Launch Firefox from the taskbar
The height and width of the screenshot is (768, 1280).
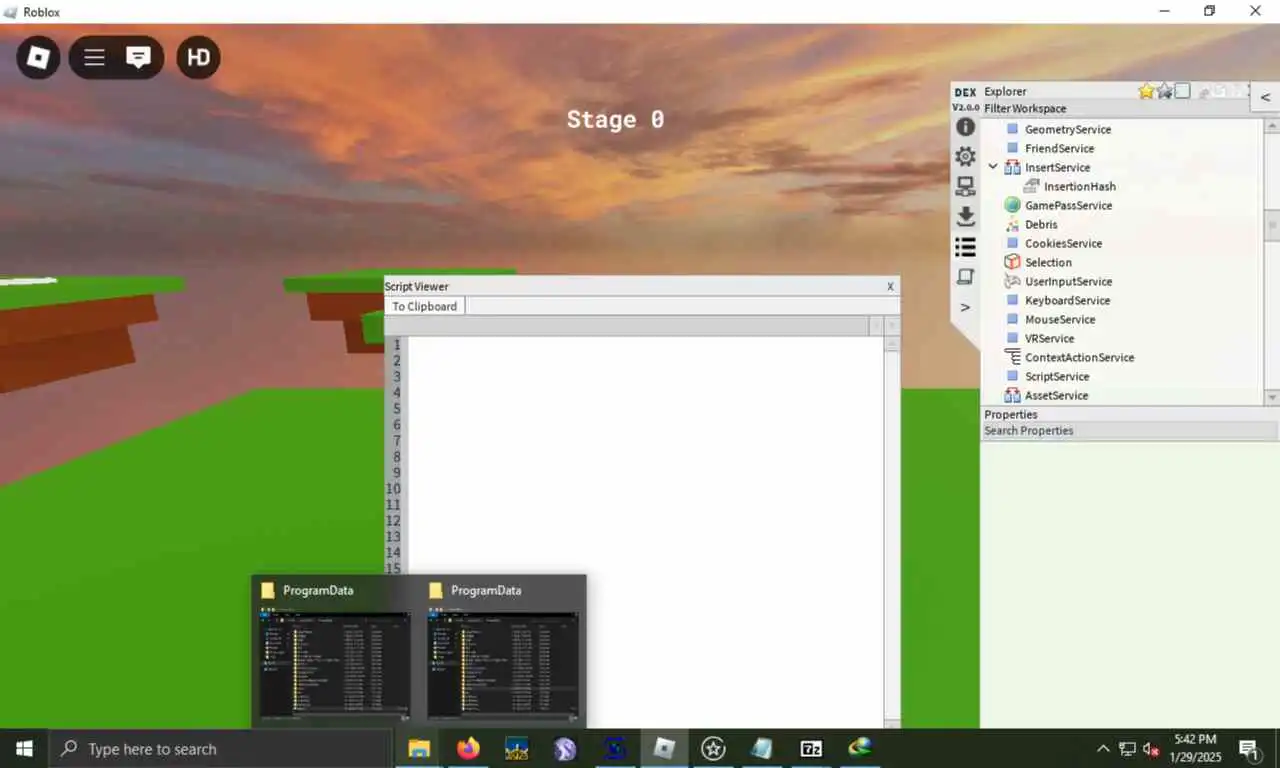[468, 748]
